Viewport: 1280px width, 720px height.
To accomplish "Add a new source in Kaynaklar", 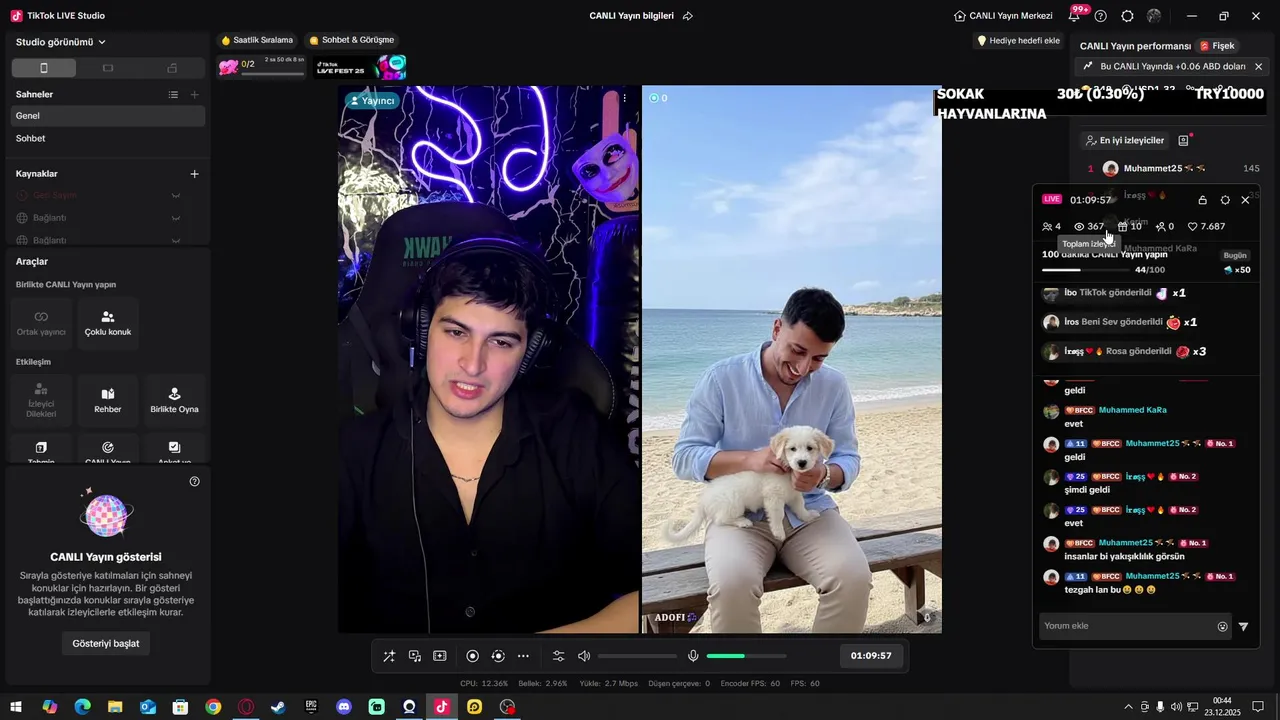I will 195,174.
